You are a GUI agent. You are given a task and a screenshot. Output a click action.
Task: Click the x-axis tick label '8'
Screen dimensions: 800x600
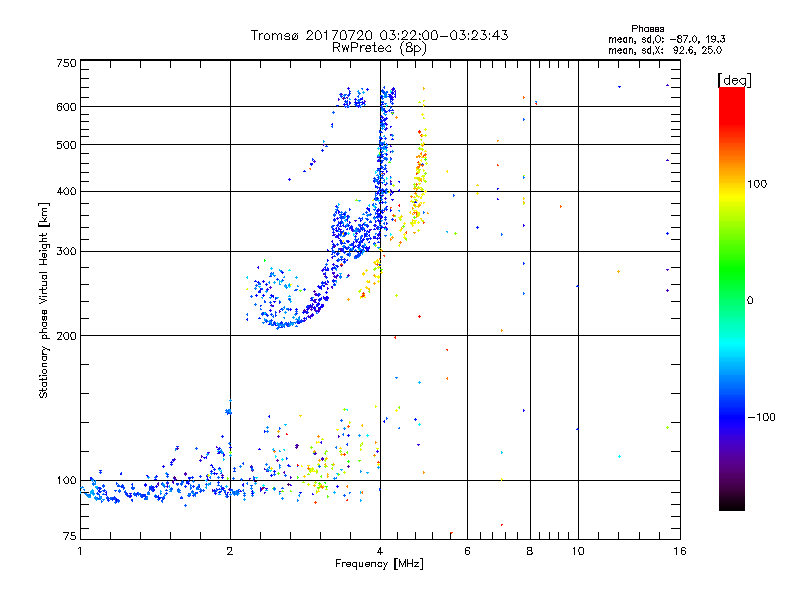click(530, 551)
